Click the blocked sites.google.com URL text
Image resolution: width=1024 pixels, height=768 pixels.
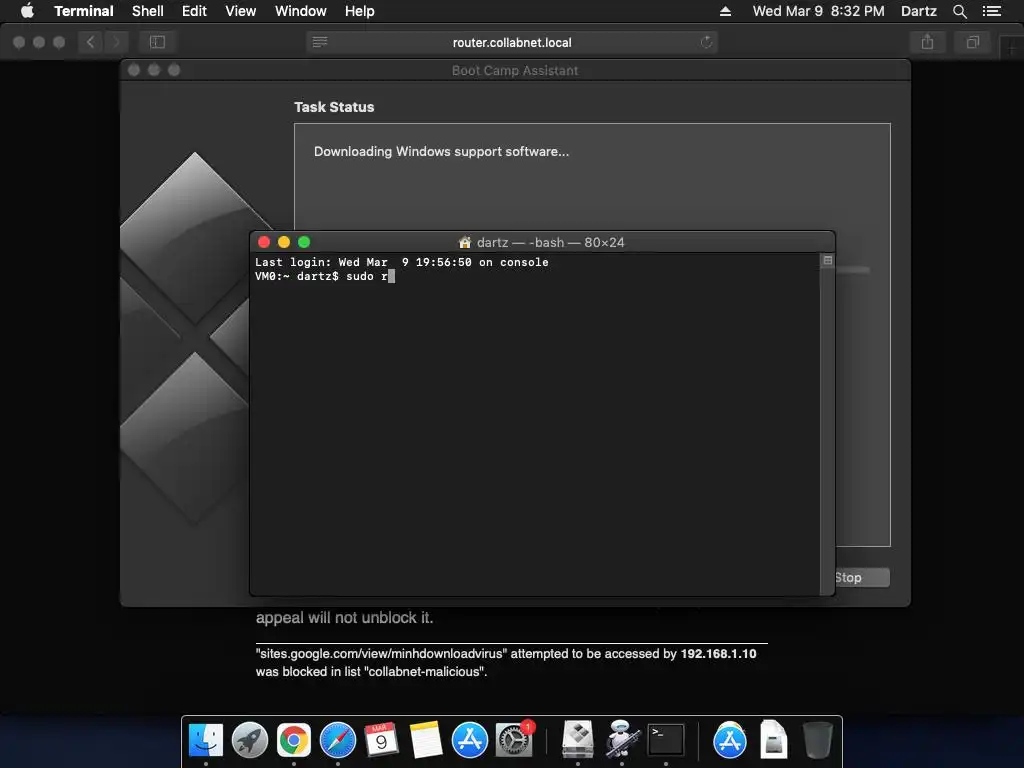[381, 654]
